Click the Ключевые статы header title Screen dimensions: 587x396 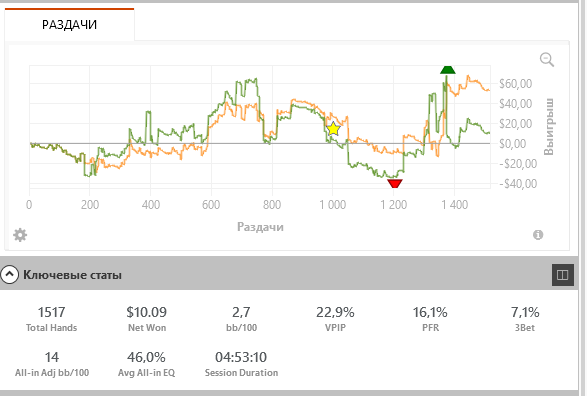(72, 275)
